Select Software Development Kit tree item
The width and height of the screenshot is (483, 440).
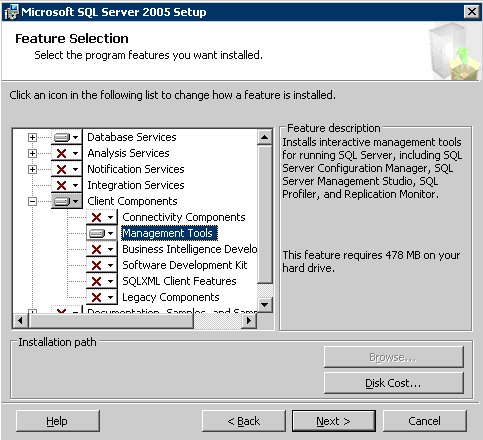pos(185,265)
